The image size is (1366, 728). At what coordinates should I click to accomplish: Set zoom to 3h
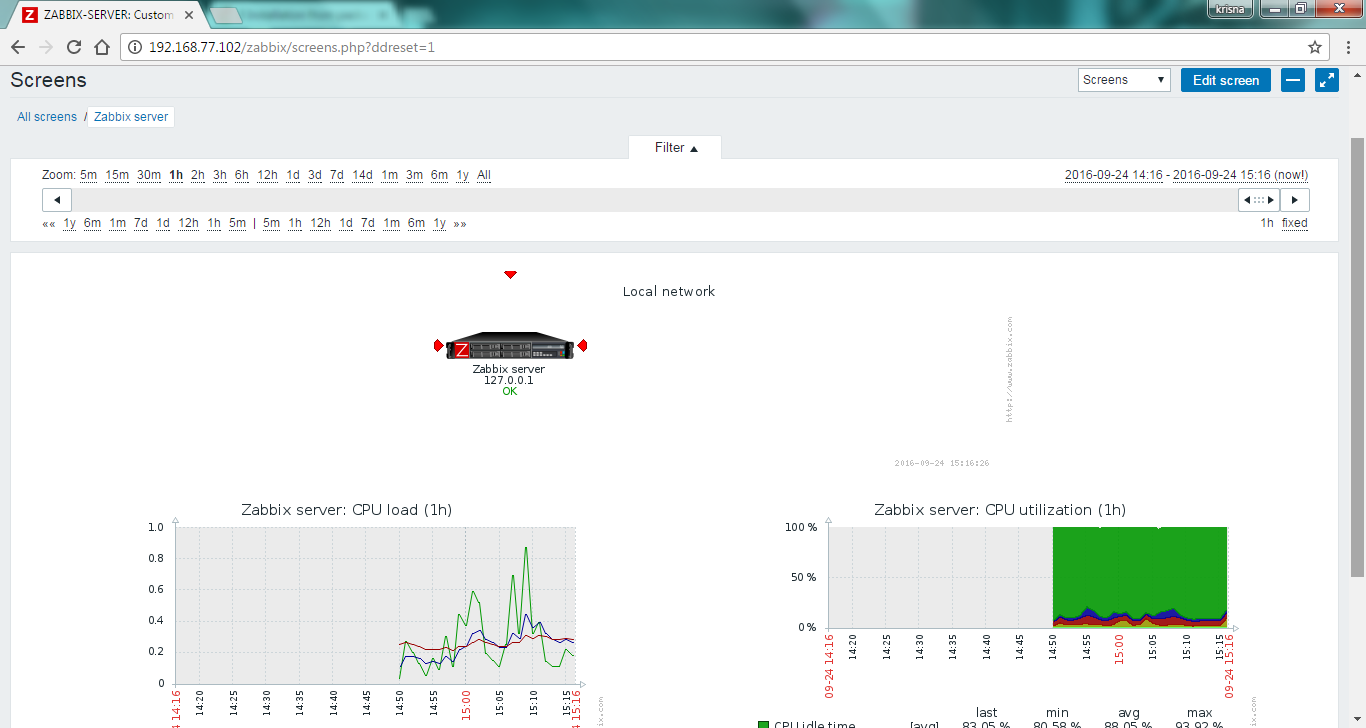pyautogui.click(x=220, y=175)
